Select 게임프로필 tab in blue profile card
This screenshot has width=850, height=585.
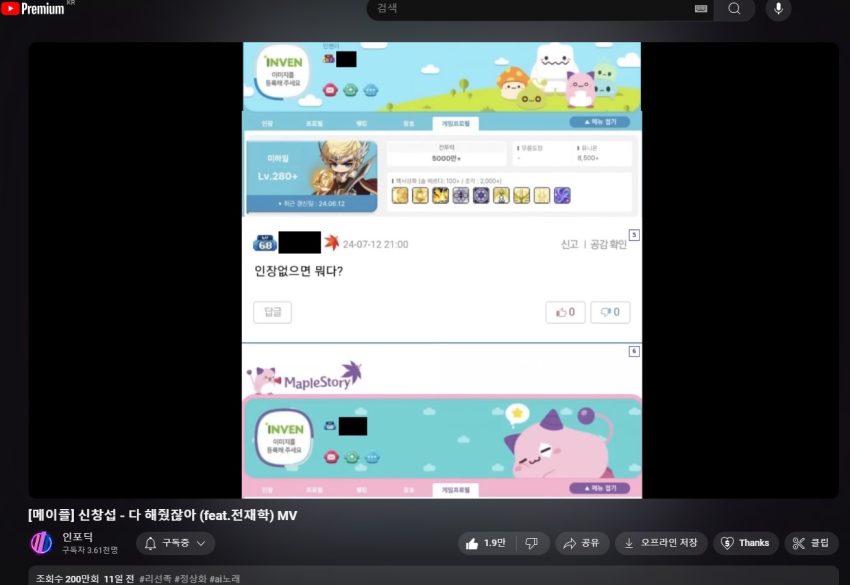455,124
